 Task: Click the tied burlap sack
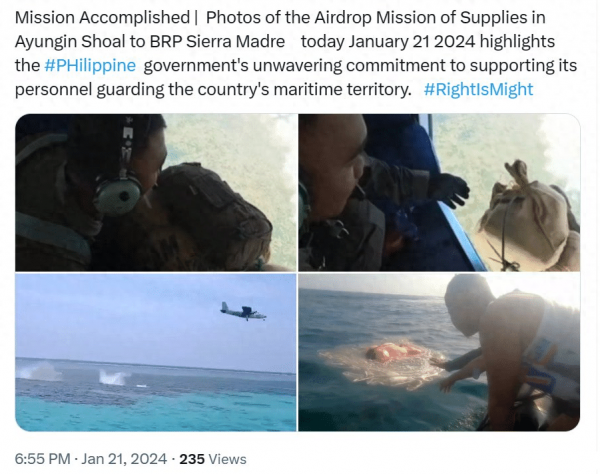click(528, 216)
